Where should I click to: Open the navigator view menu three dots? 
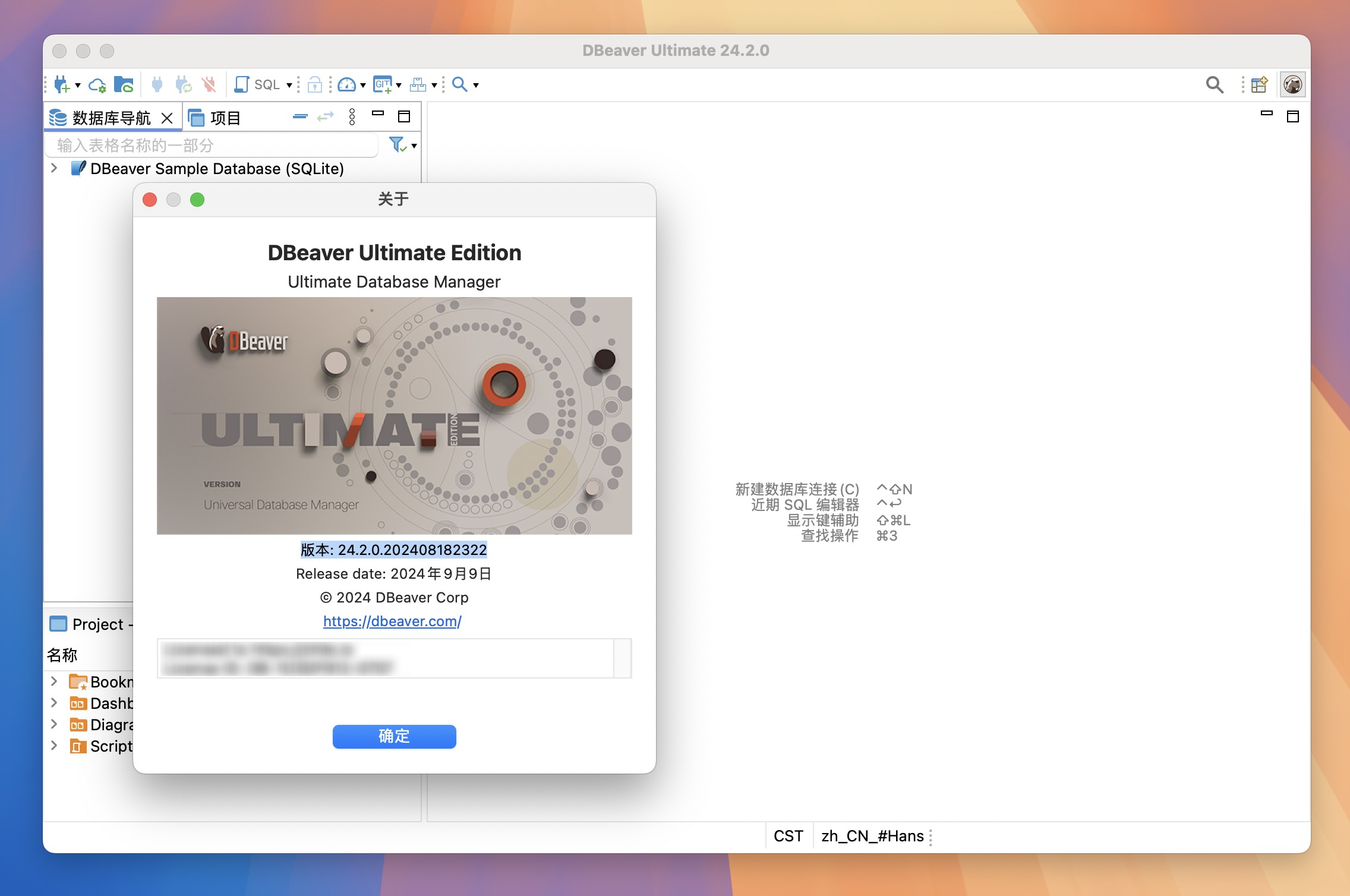coord(352,116)
